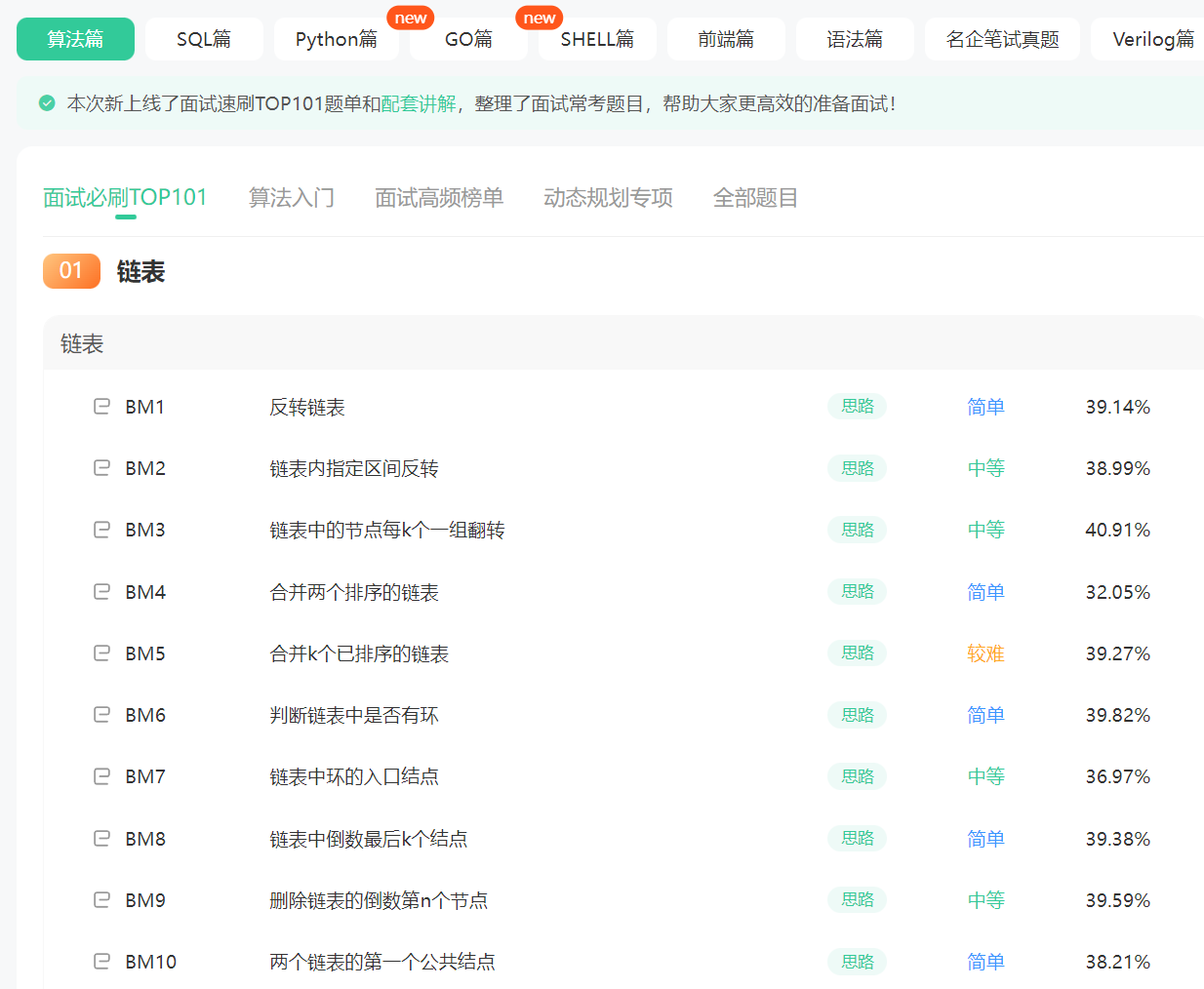Click 思路 tag for 合并k个已排序的链表
This screenshot has height=989, width=1204.
(858, 653)
